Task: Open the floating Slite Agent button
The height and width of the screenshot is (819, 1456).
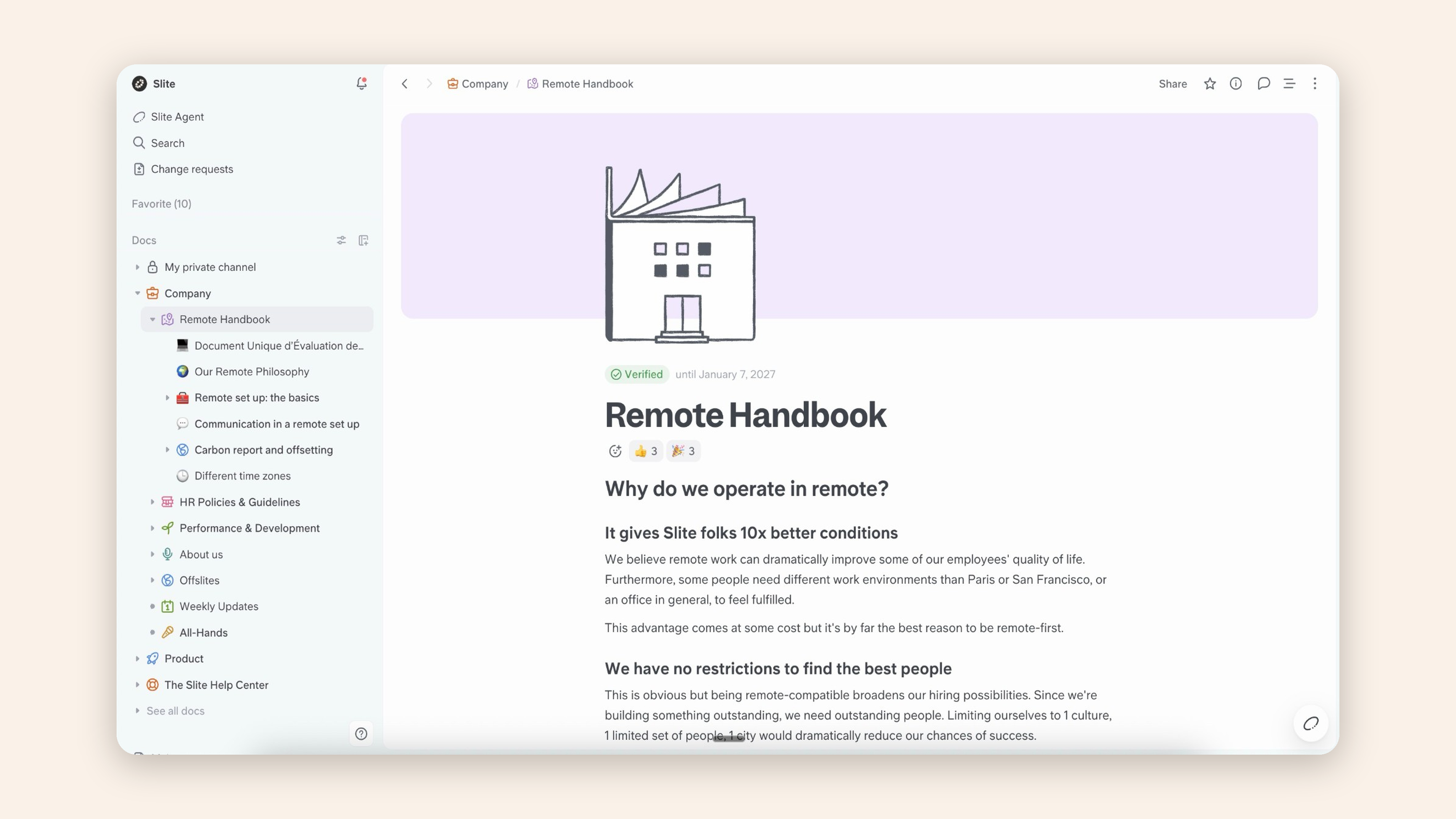Action: 1311,723
